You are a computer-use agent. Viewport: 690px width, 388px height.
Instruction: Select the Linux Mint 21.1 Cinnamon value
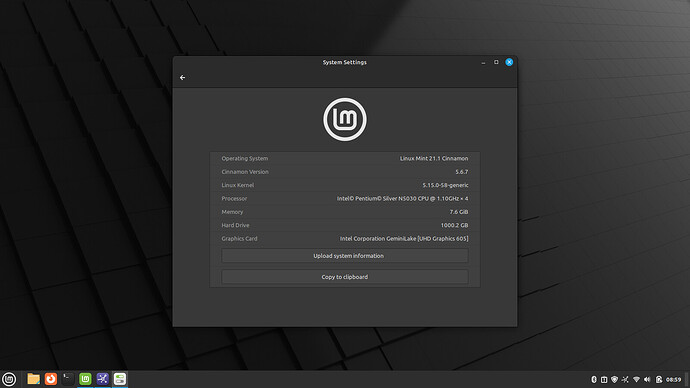click(x=434, y=158)
